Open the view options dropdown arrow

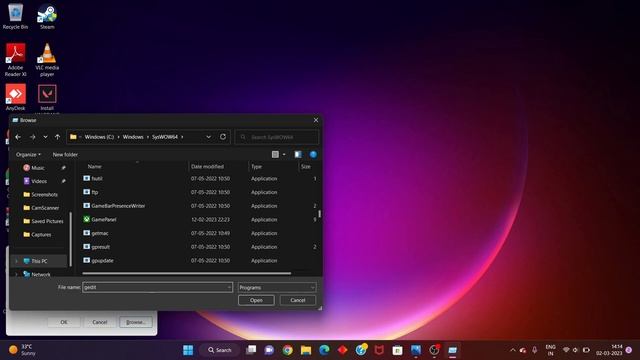coord(284,154)
